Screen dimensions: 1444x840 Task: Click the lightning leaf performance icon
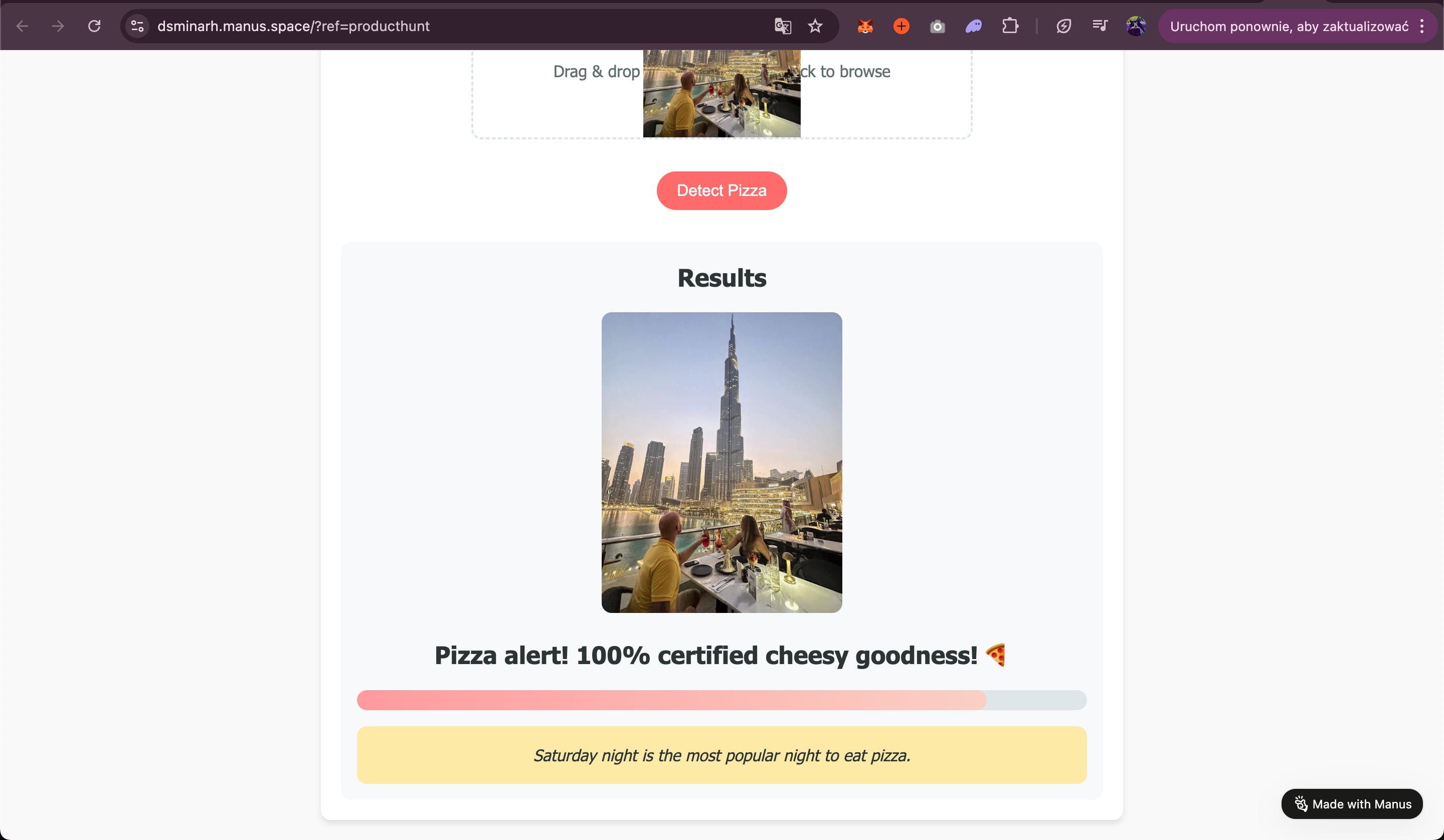pyautogui.click(x=1063, y=27)
